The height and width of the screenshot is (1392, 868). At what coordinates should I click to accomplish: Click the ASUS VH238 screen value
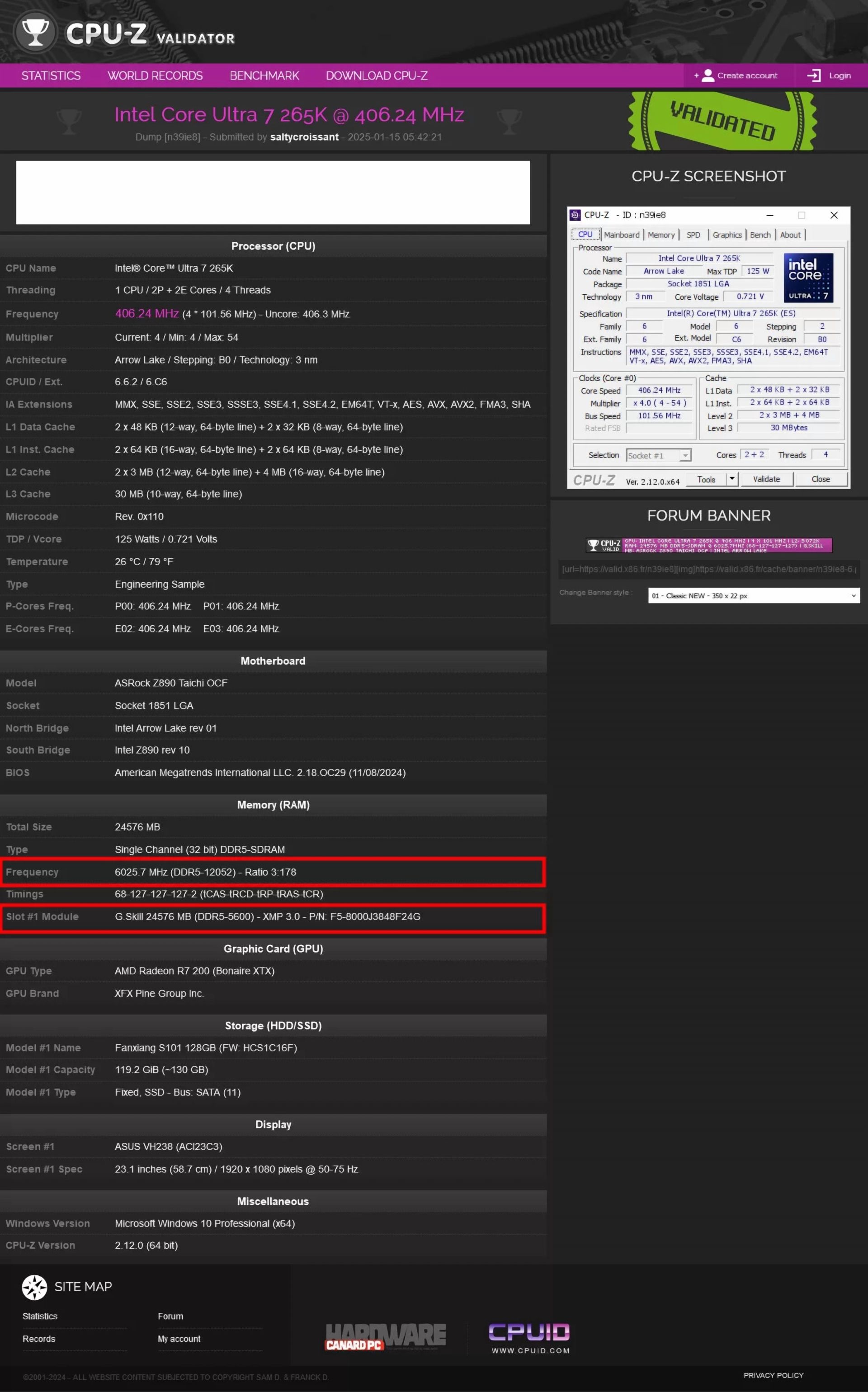168,1147
